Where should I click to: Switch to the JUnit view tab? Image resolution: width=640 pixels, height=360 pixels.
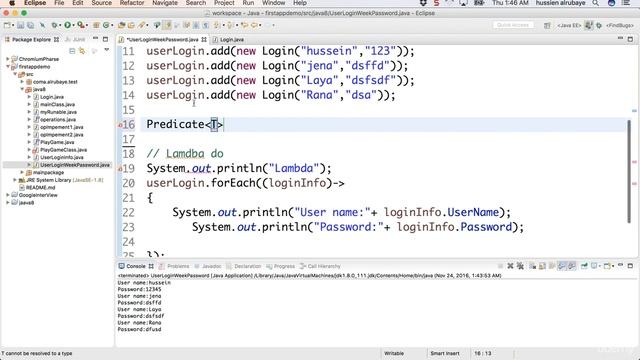(x=76, y=40)
